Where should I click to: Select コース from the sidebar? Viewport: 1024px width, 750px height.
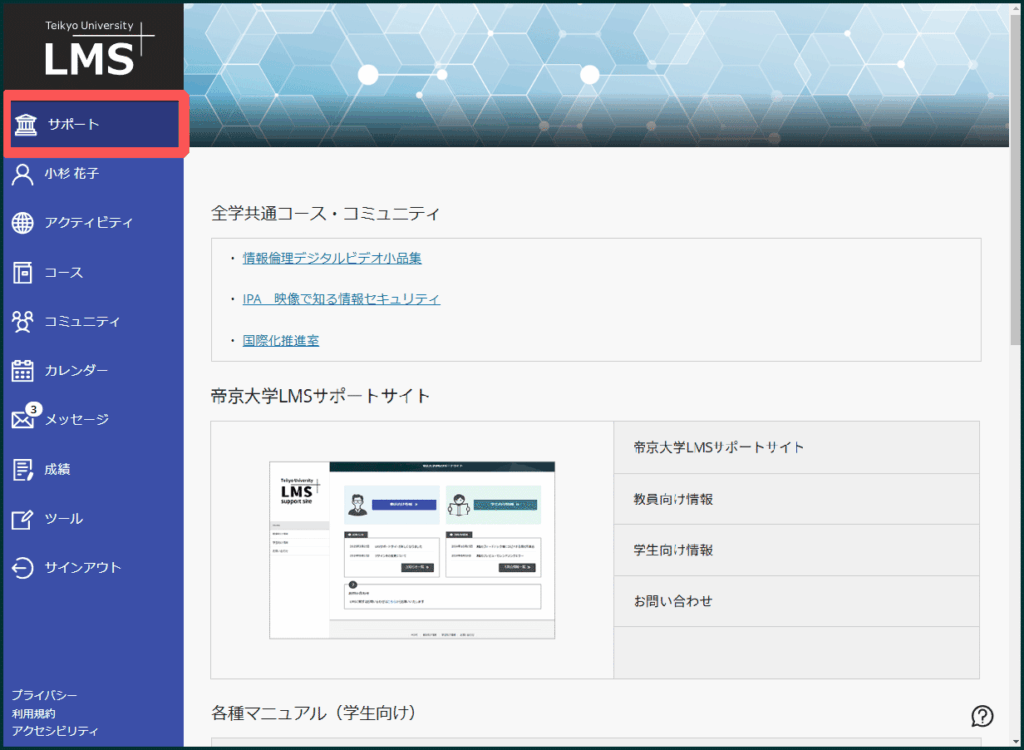click(x=93, y=272)
